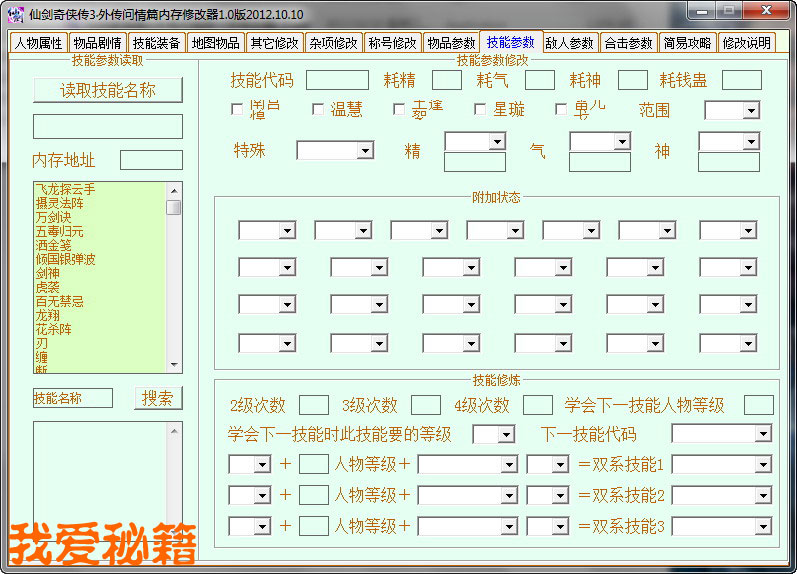797x574 pixels.
Task: Click the 耗钱蛊 input field
Action: coord(741,81)
